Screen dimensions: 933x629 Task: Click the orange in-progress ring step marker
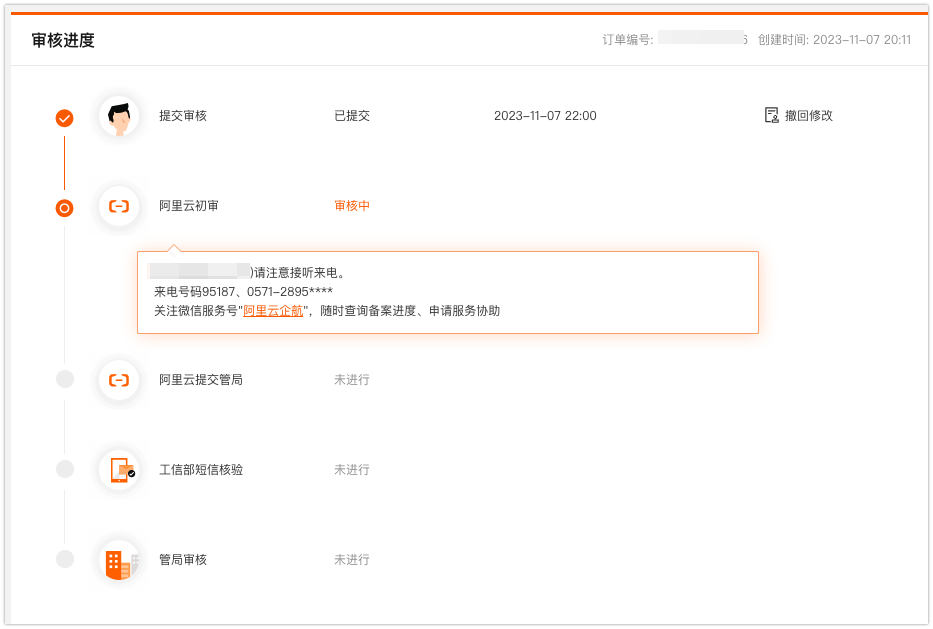[x=64, y=208]
